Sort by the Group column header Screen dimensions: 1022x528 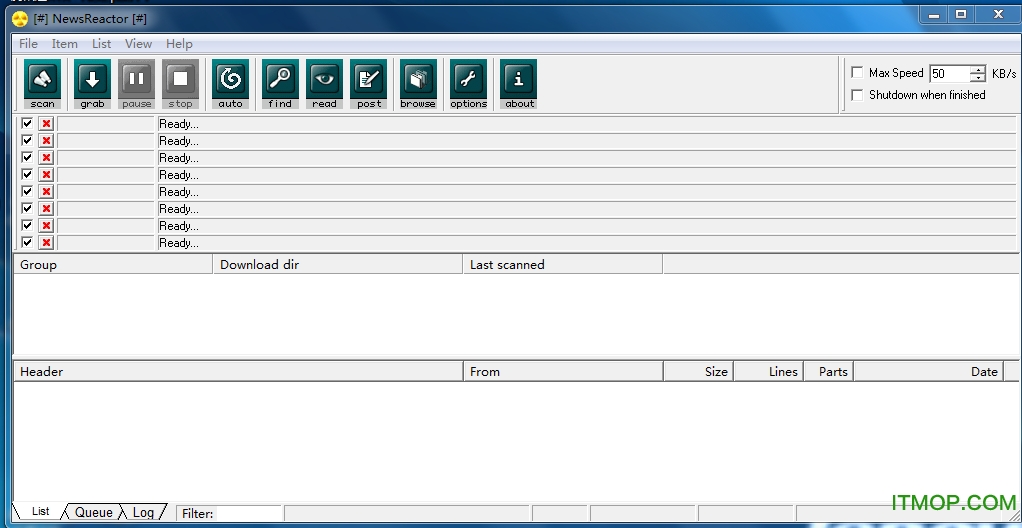113,265
